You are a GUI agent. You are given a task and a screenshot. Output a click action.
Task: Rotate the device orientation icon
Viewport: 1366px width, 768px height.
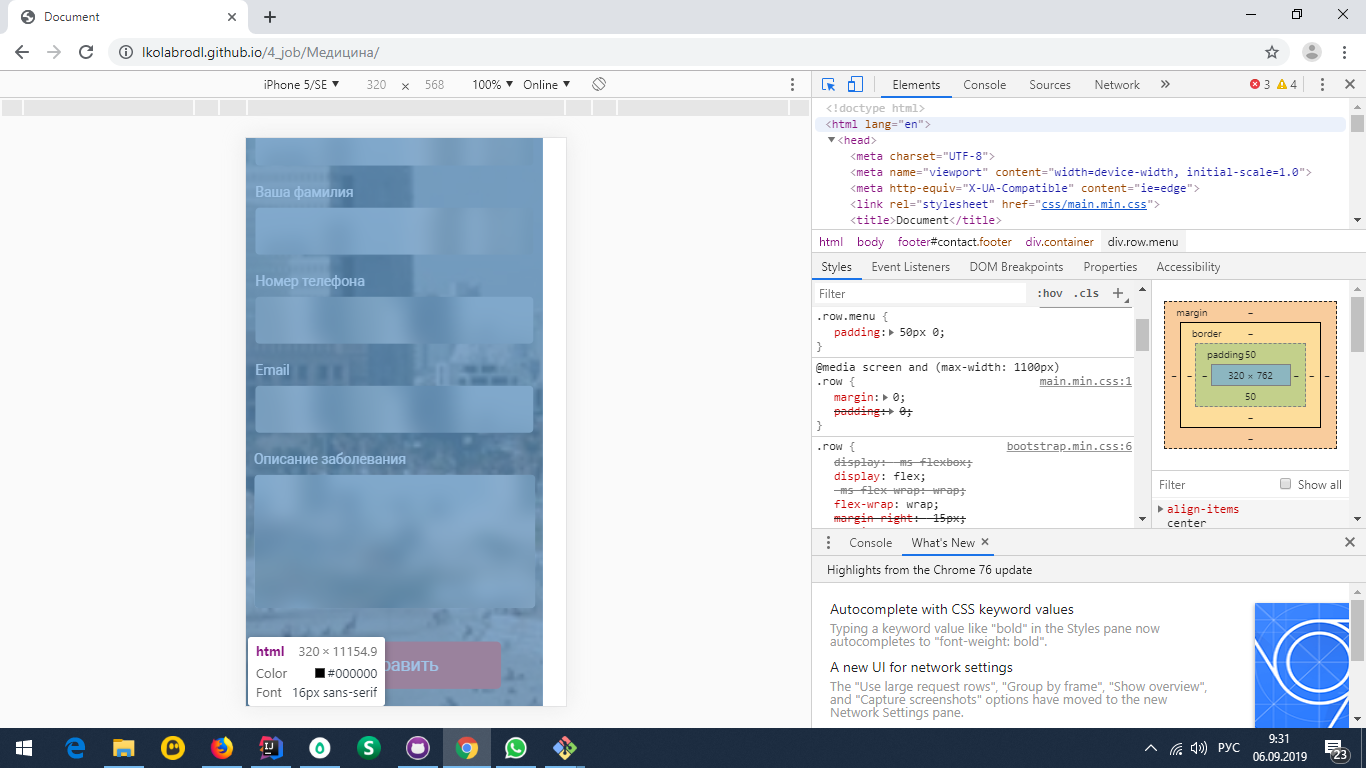(599, 85)
